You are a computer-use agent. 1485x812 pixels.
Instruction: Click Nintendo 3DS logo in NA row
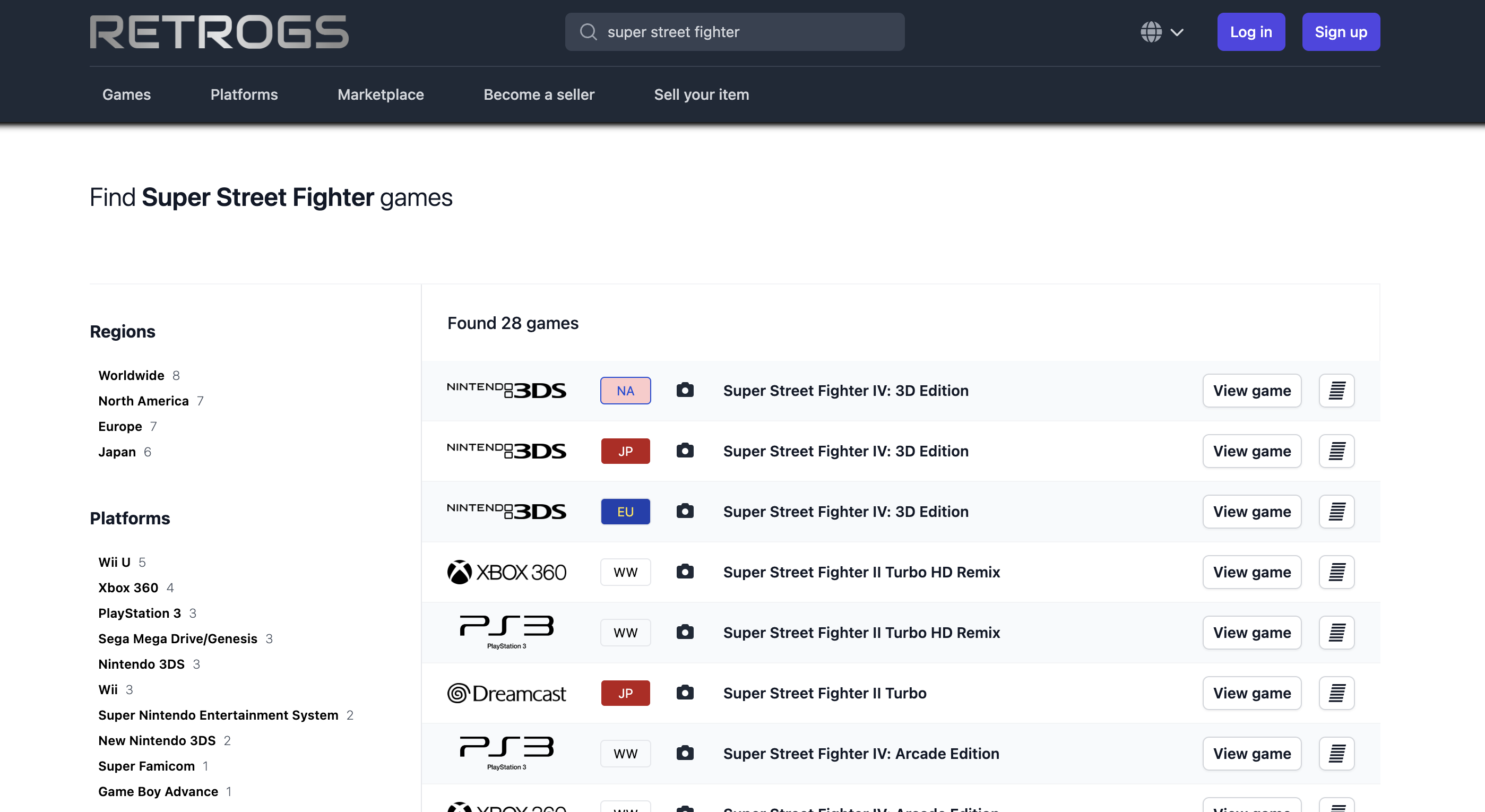506,390
